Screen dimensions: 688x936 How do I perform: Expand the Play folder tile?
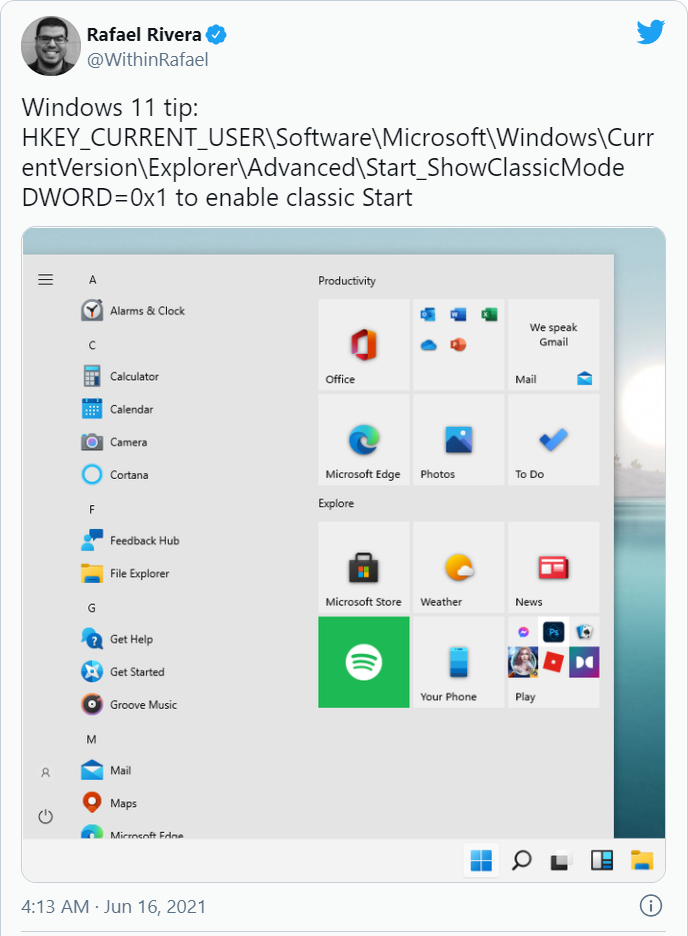click(554, 662)
